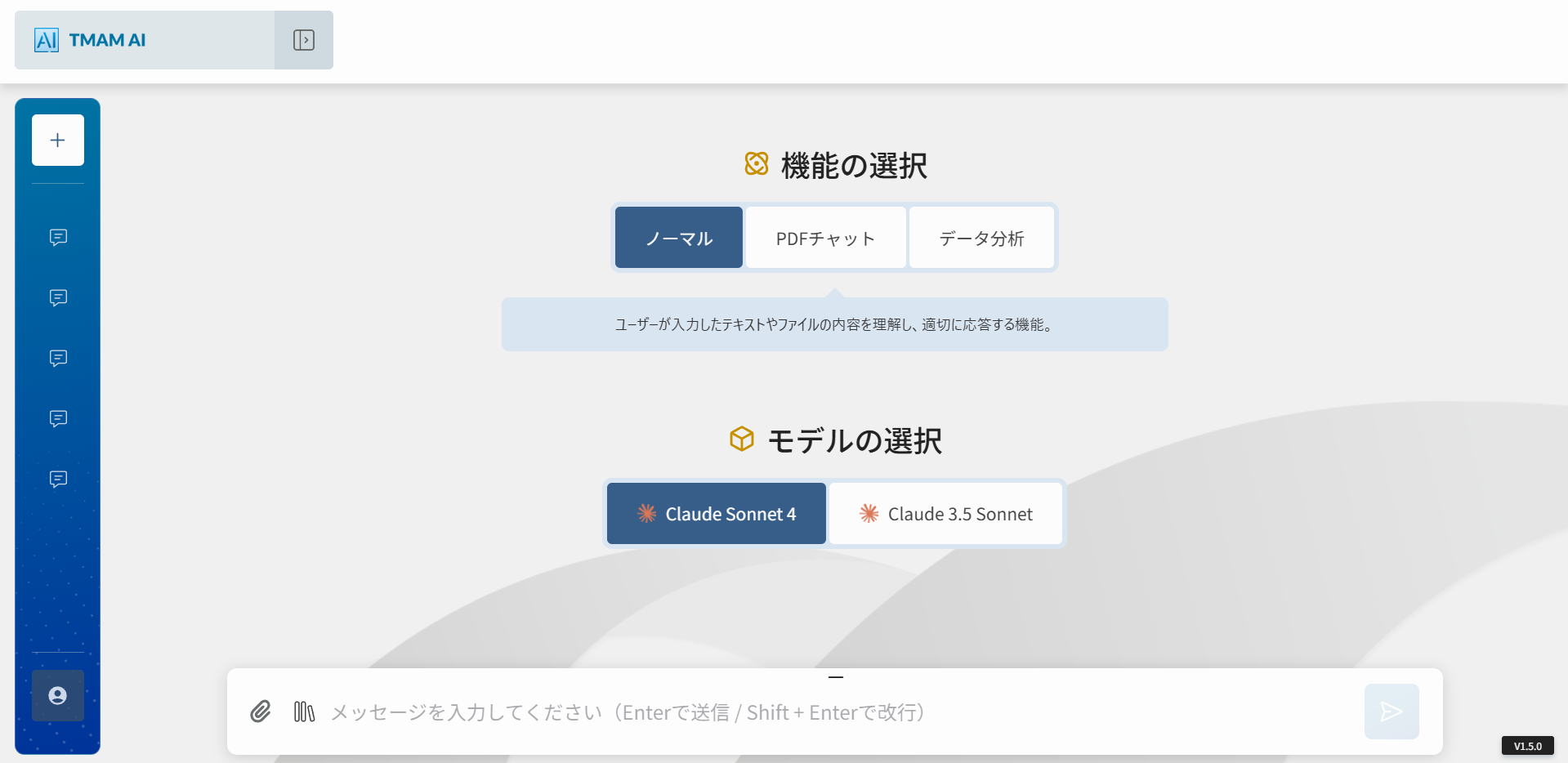Open the user account profile icon
Image resolution: width=1568 pixels, height=763 pixels.
[58, 695]
